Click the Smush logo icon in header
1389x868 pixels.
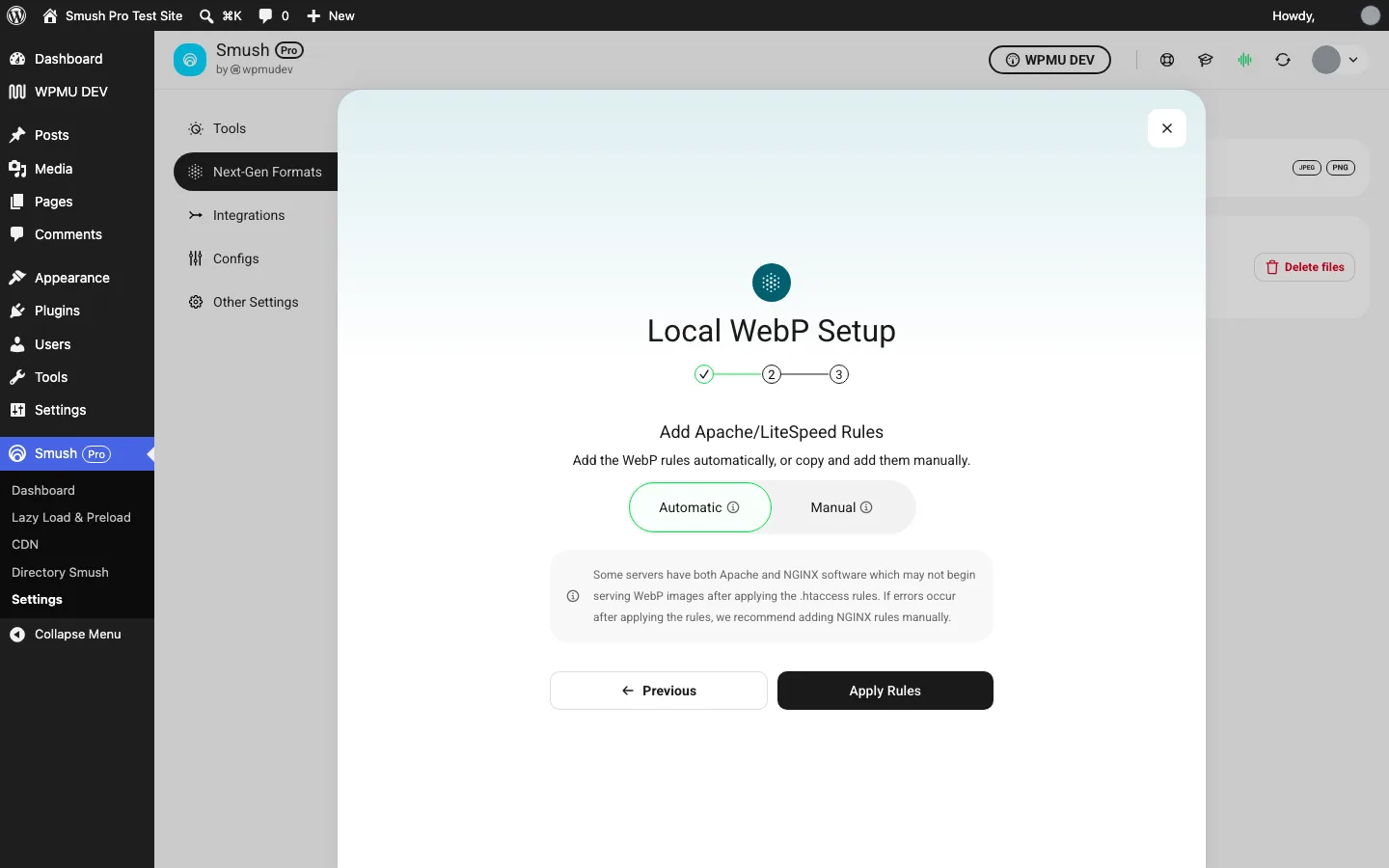[x=190, y=60]
